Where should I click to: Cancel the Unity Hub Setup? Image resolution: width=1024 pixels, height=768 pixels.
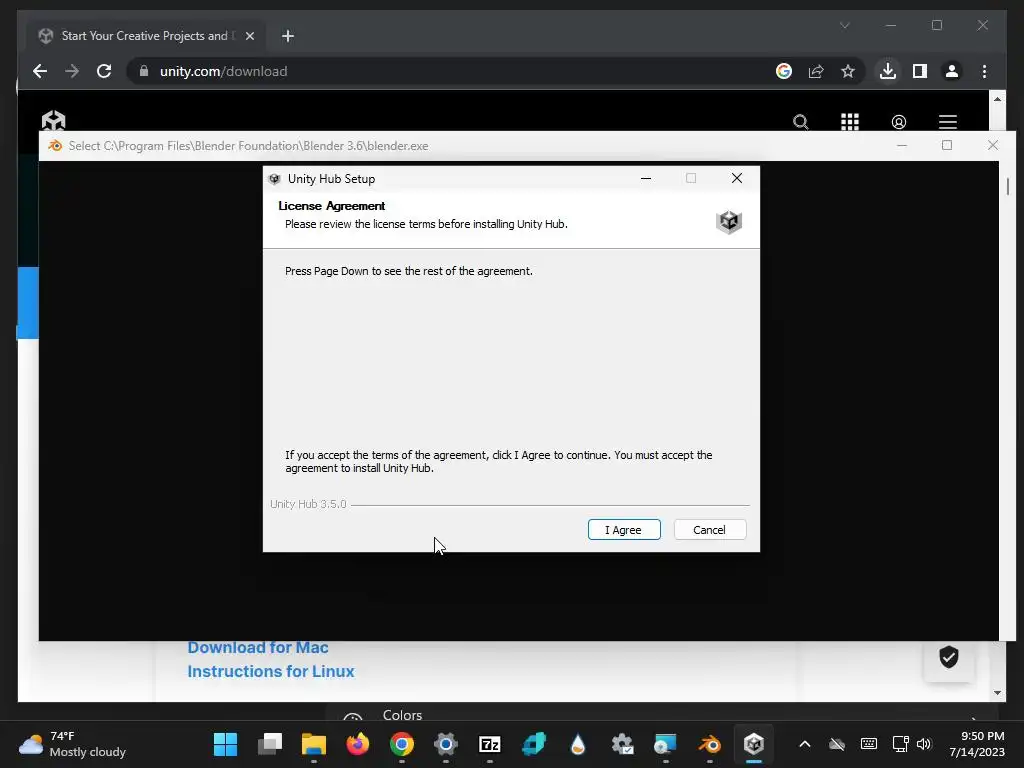[x=709, y=530]
